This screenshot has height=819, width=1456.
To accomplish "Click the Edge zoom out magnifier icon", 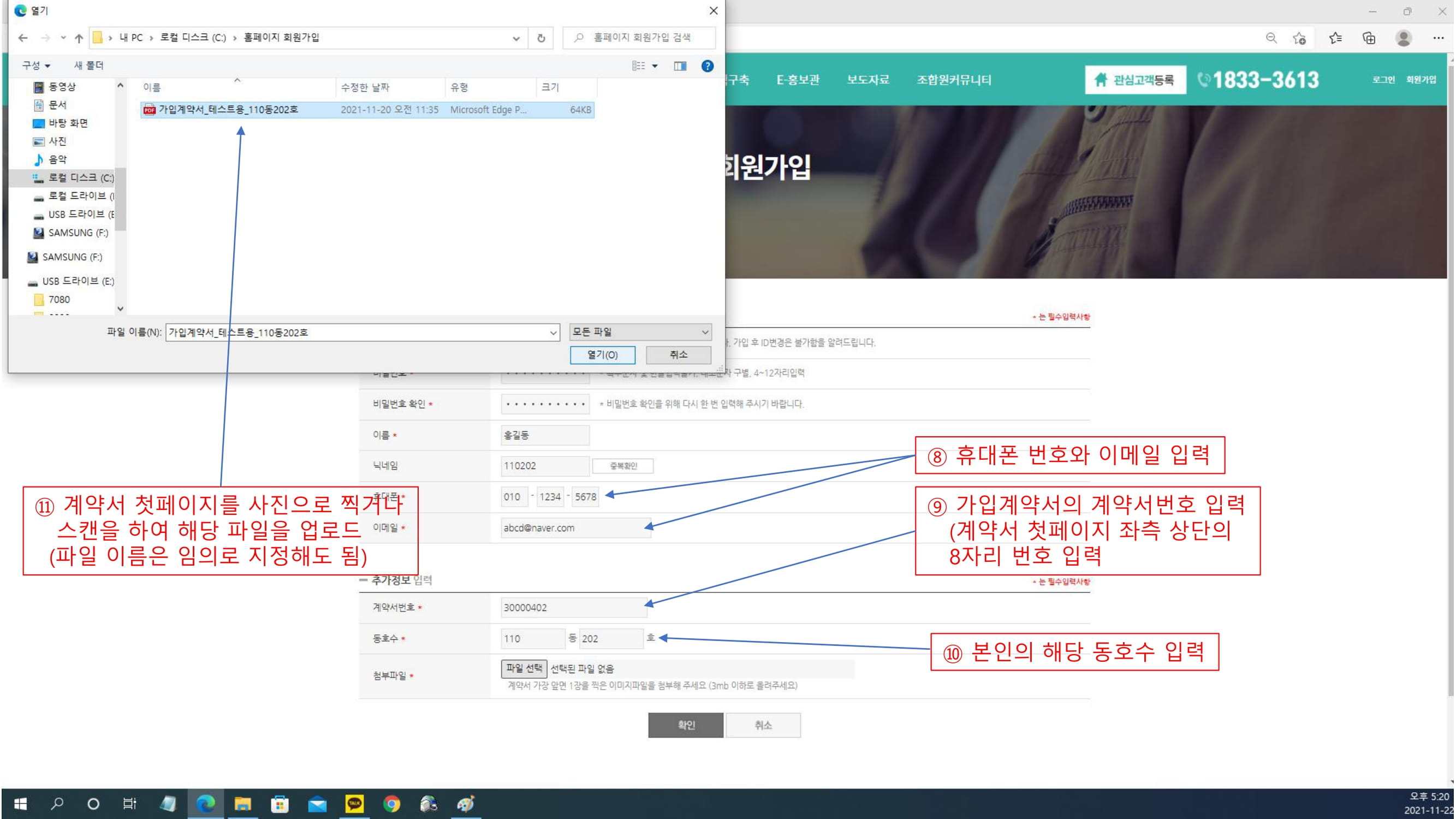I will pyautogui.click(x=1270, y=38).
